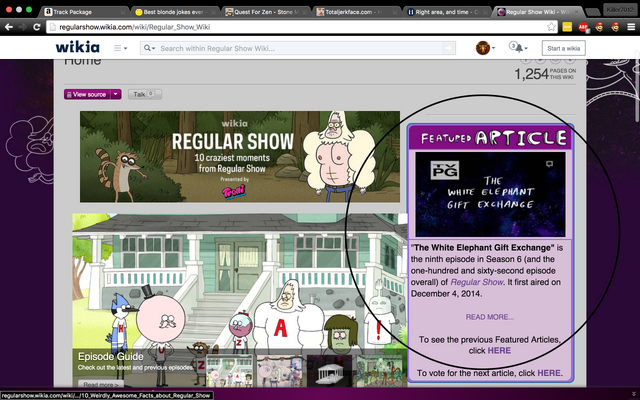The width and height of the screenshot is (640, 400).
Task: Select the second slider thumbnail with Pops
Action: pyautogui.click(x=280, y=371)
